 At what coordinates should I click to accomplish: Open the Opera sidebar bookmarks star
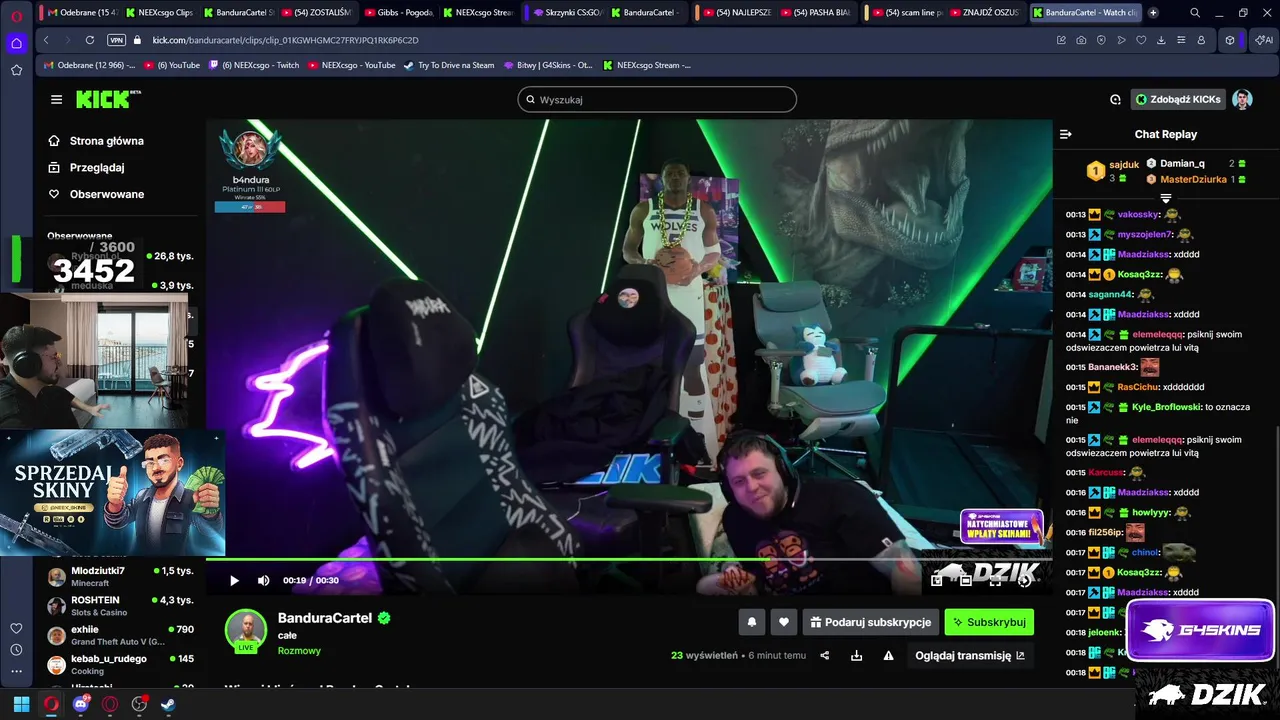16,70
